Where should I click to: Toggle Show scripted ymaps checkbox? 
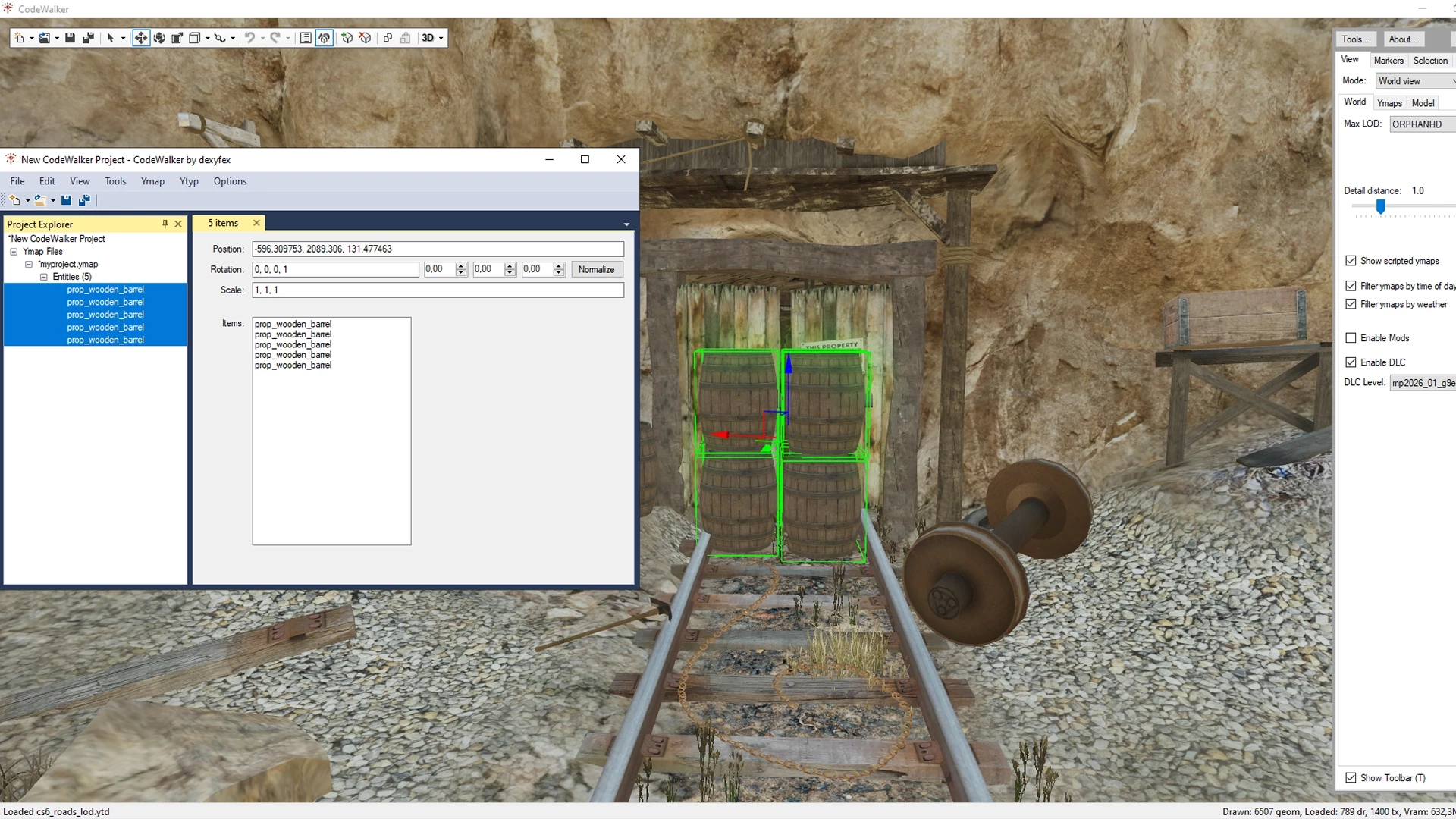[x=1351, y=261]
